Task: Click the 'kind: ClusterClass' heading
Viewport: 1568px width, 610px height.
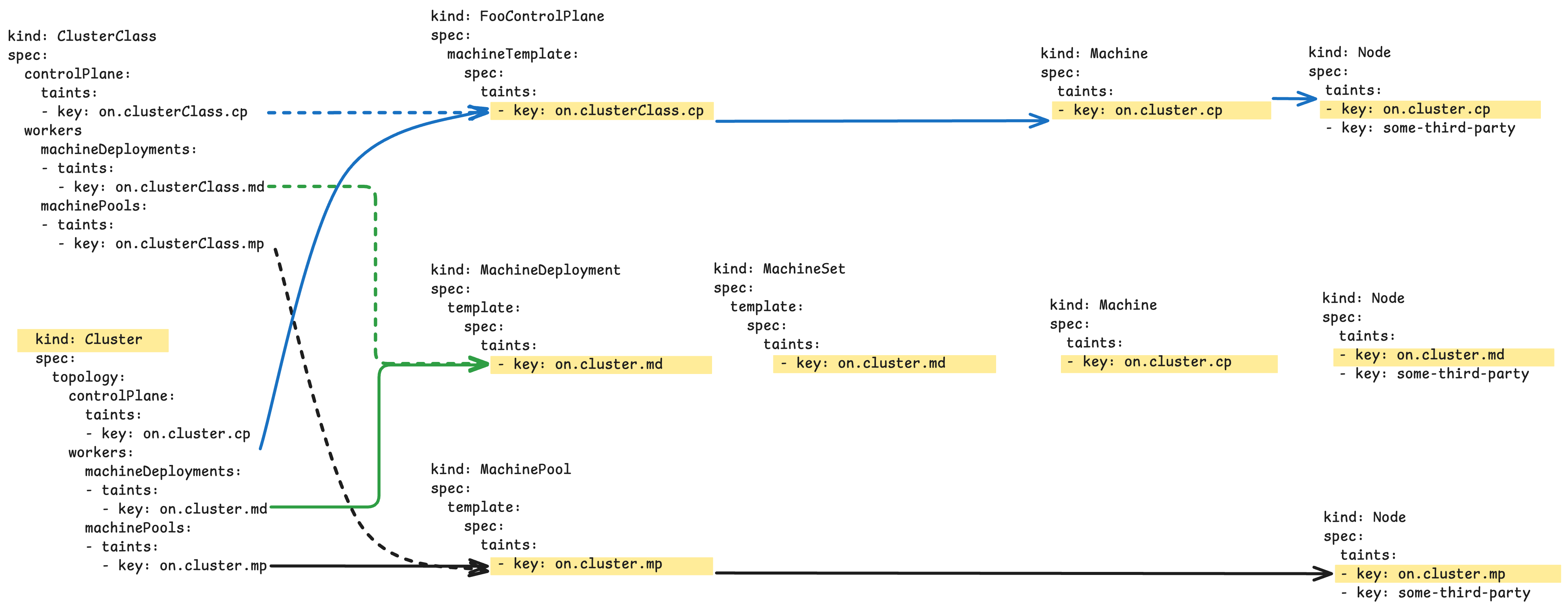Action: coord(82,37)
